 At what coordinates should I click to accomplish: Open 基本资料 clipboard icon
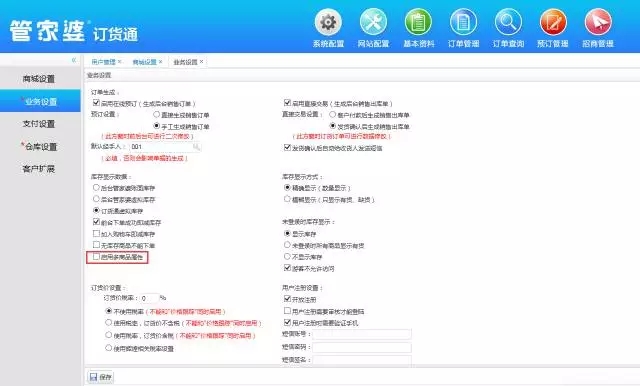pos(418,22)
